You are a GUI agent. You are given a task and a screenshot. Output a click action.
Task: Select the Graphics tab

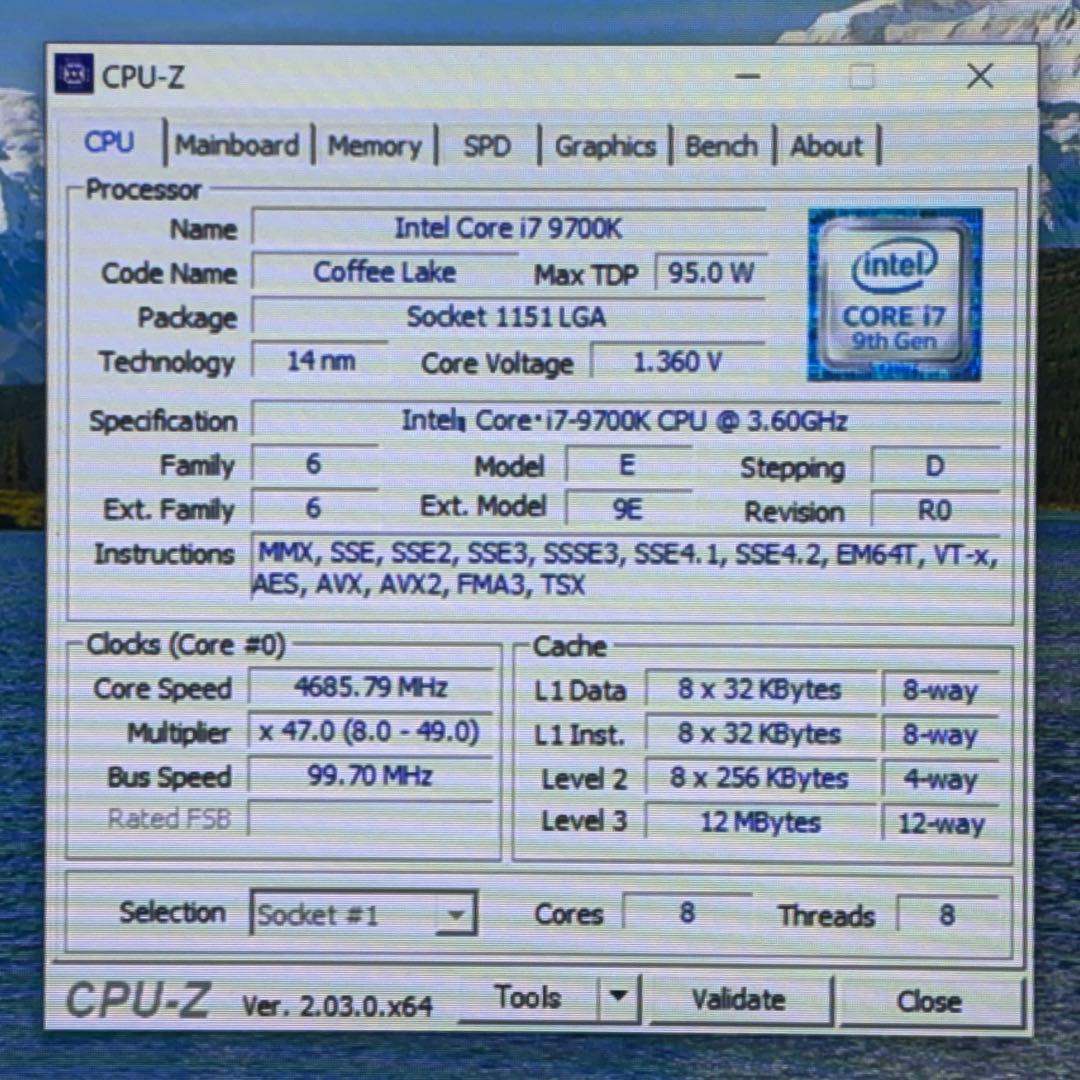[605, 146]
